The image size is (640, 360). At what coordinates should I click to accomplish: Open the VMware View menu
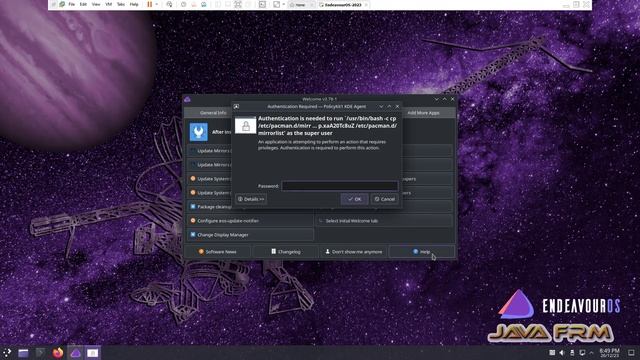point(96,4)
